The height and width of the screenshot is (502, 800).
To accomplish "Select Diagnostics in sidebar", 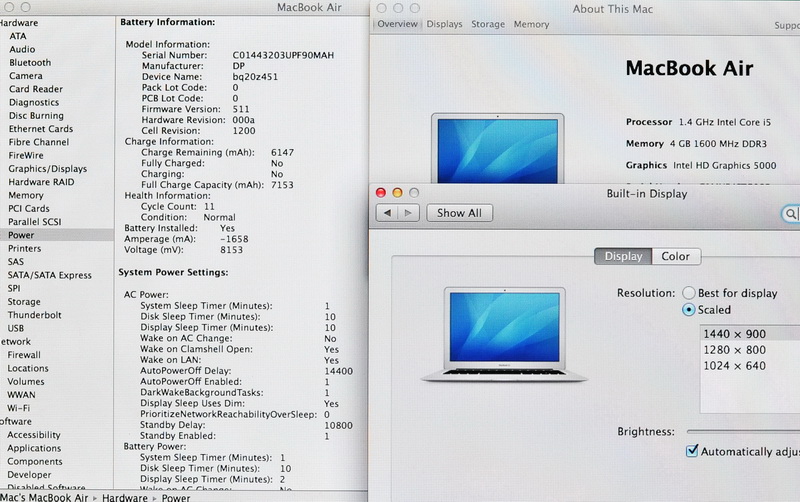I will coord(34,102).
